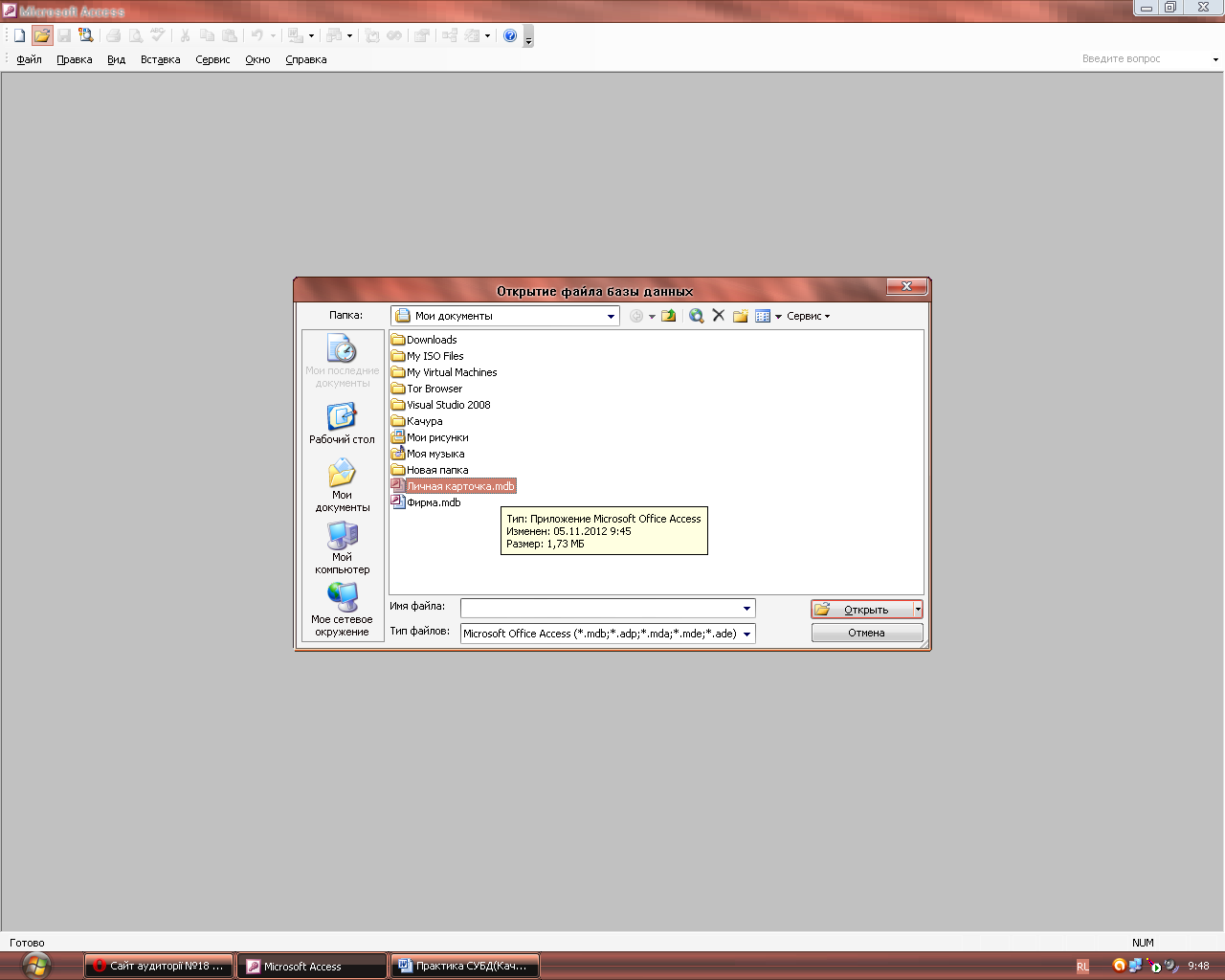Close the Открытие файла базы данных dialog

click(906, 286)
